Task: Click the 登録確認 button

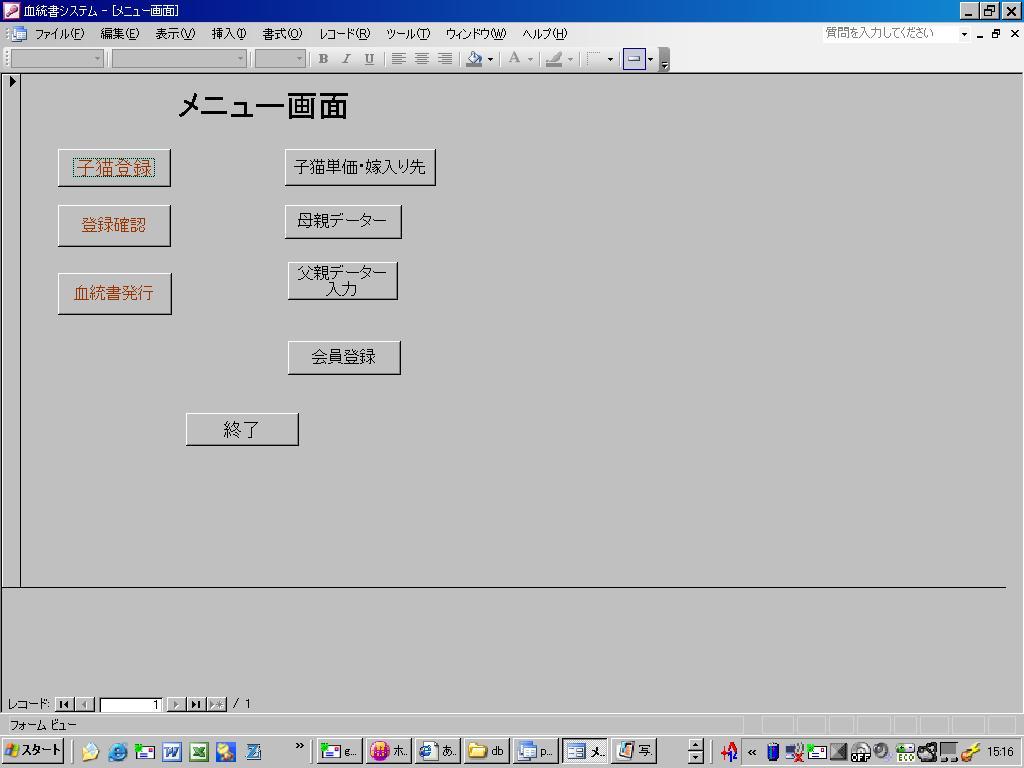Action: [x=114, y=225]
